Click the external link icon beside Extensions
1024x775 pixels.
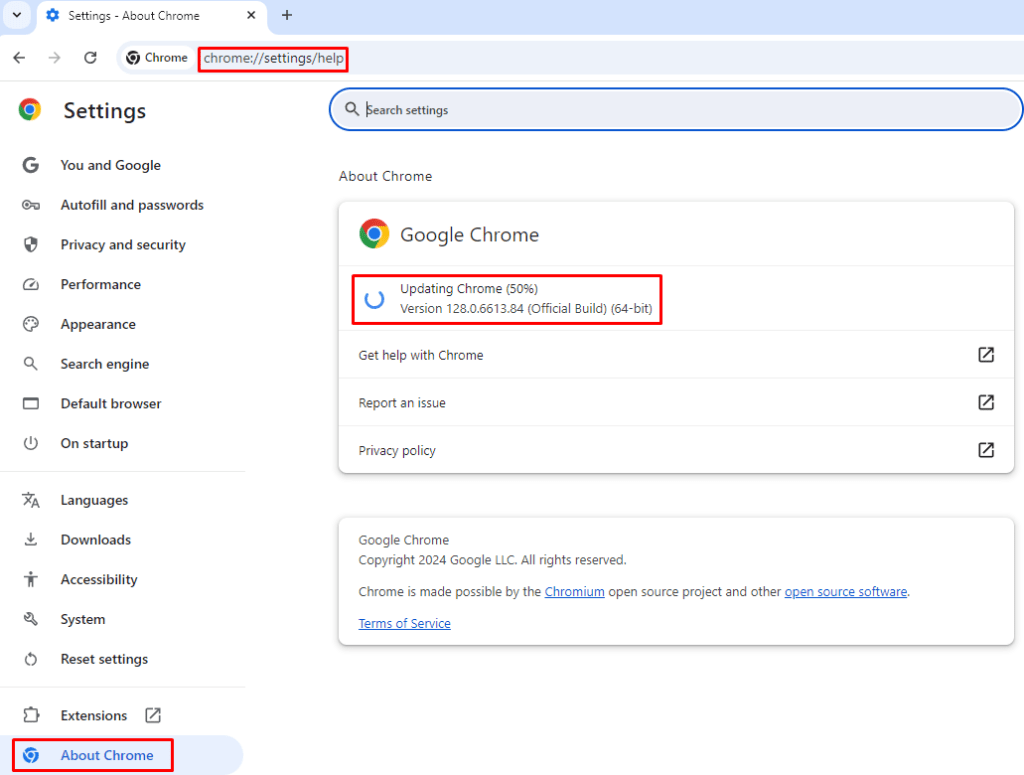pyautogui.click(x=153, y=716)
